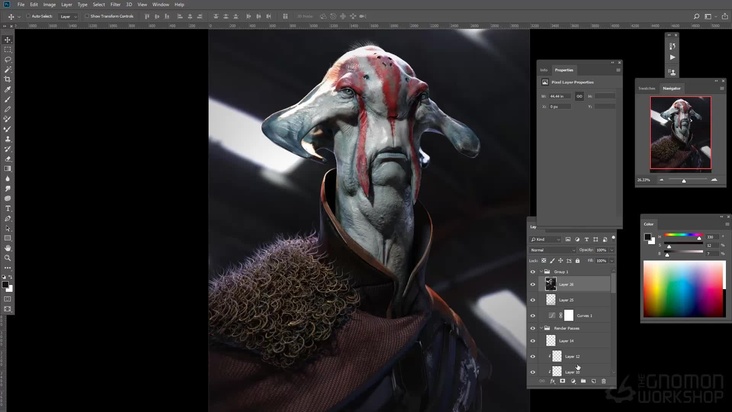Open the Window menu
The image size is (732, 412).
(x=161, y=4)
